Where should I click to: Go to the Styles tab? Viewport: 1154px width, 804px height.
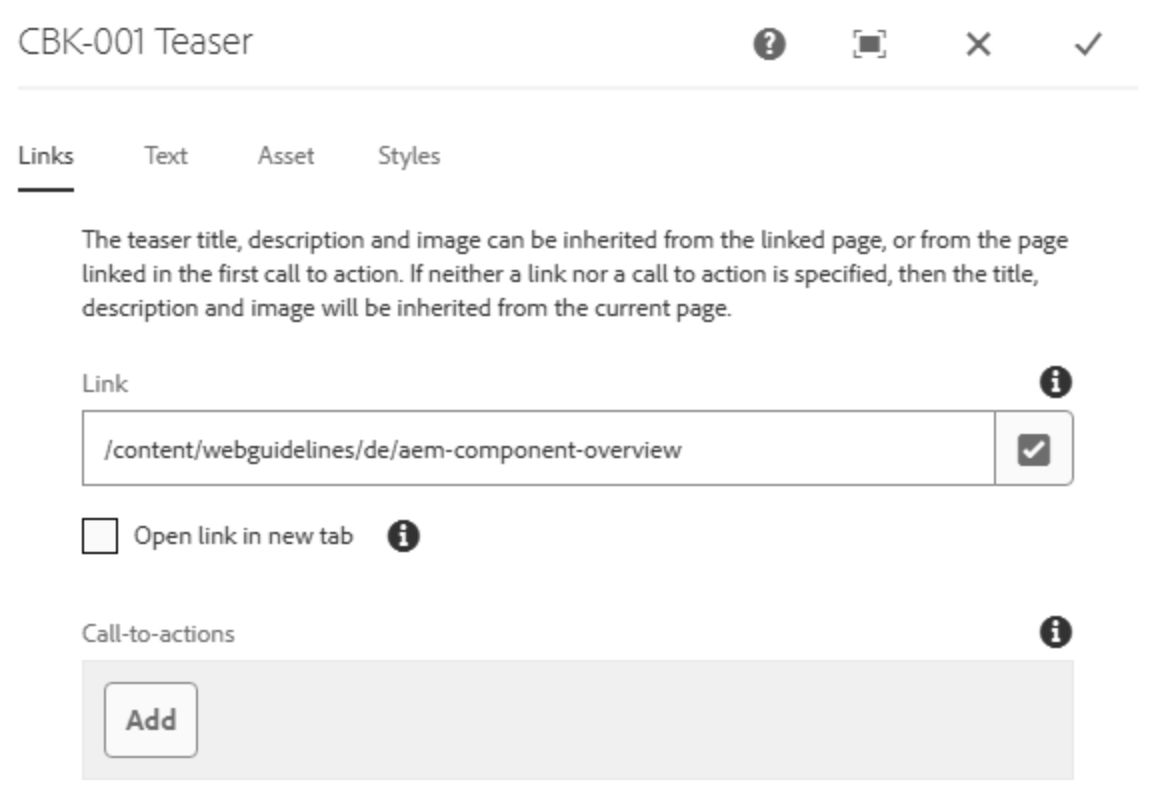408,156
